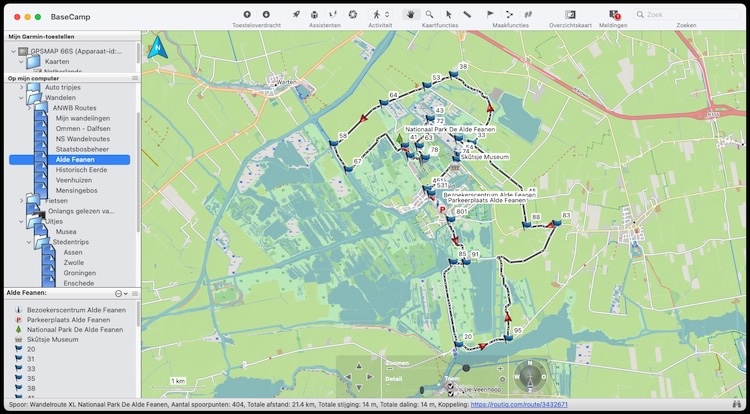Viewport: 750px width, 414px height.
Task: Select the magnifier zoom tool
Action: [430, 15]
